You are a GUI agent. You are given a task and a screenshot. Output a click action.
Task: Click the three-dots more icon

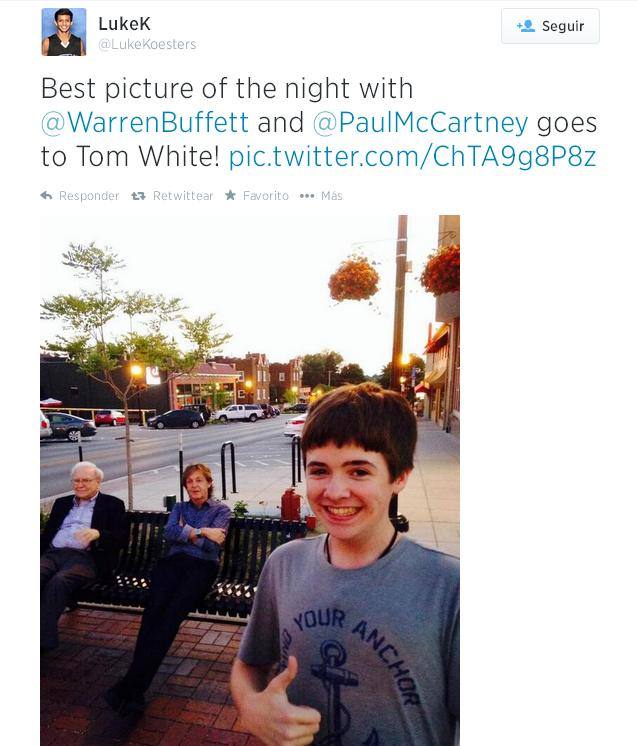(x=307, y=196)
